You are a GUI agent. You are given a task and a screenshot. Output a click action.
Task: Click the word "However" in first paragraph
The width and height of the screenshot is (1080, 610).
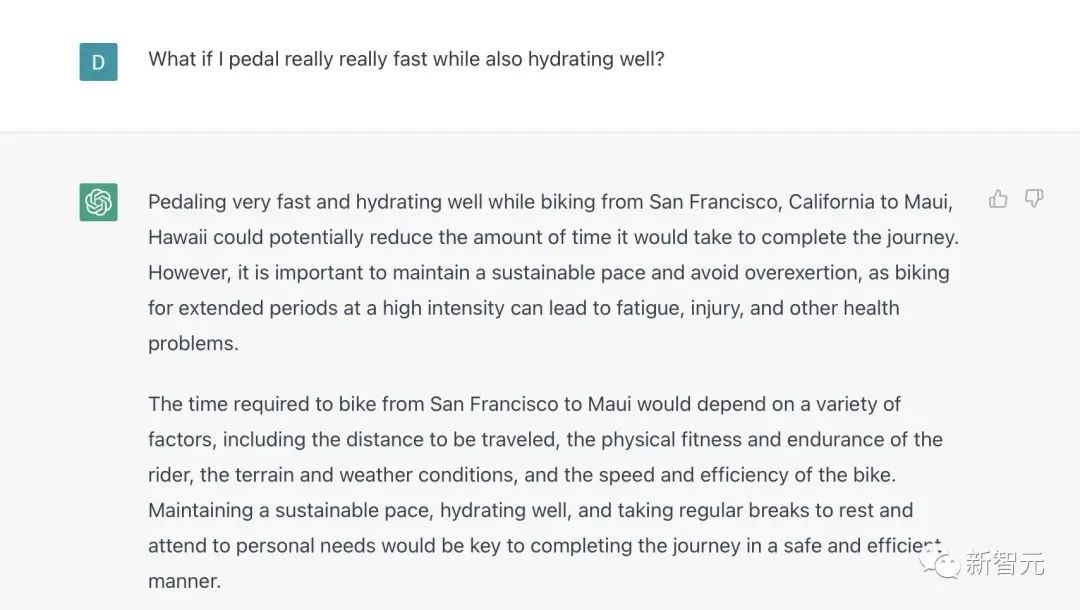pyautogui.click(x=189, y=273)
